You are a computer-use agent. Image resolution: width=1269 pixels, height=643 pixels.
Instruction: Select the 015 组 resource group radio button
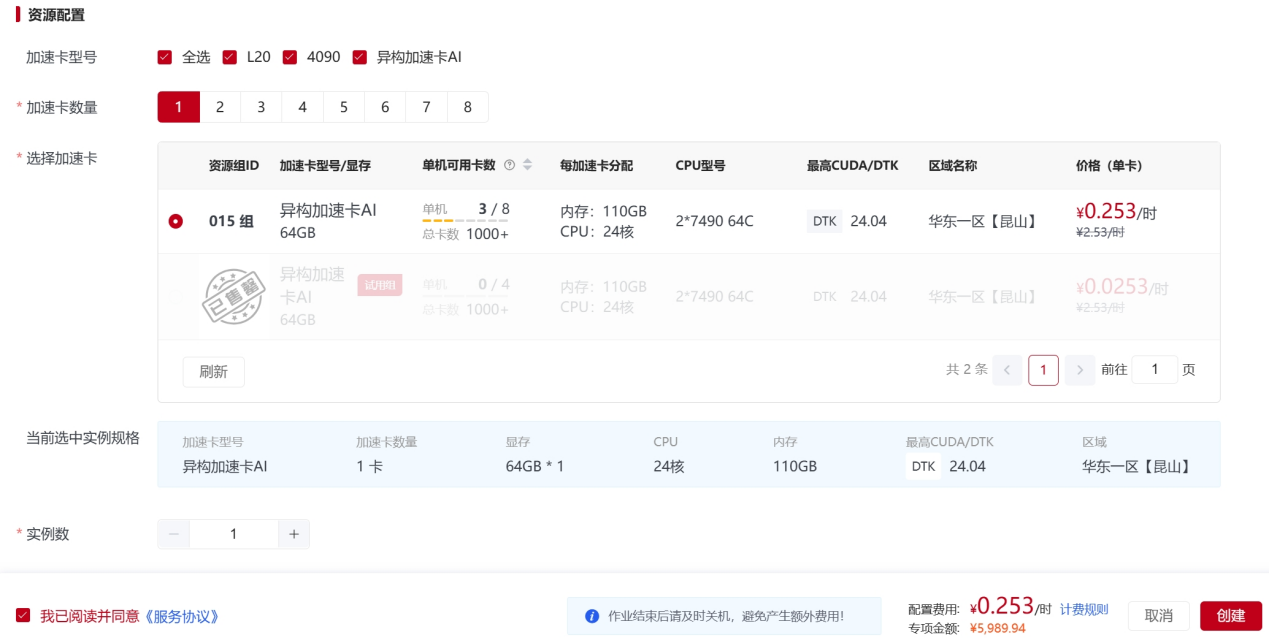pos(176,221)
